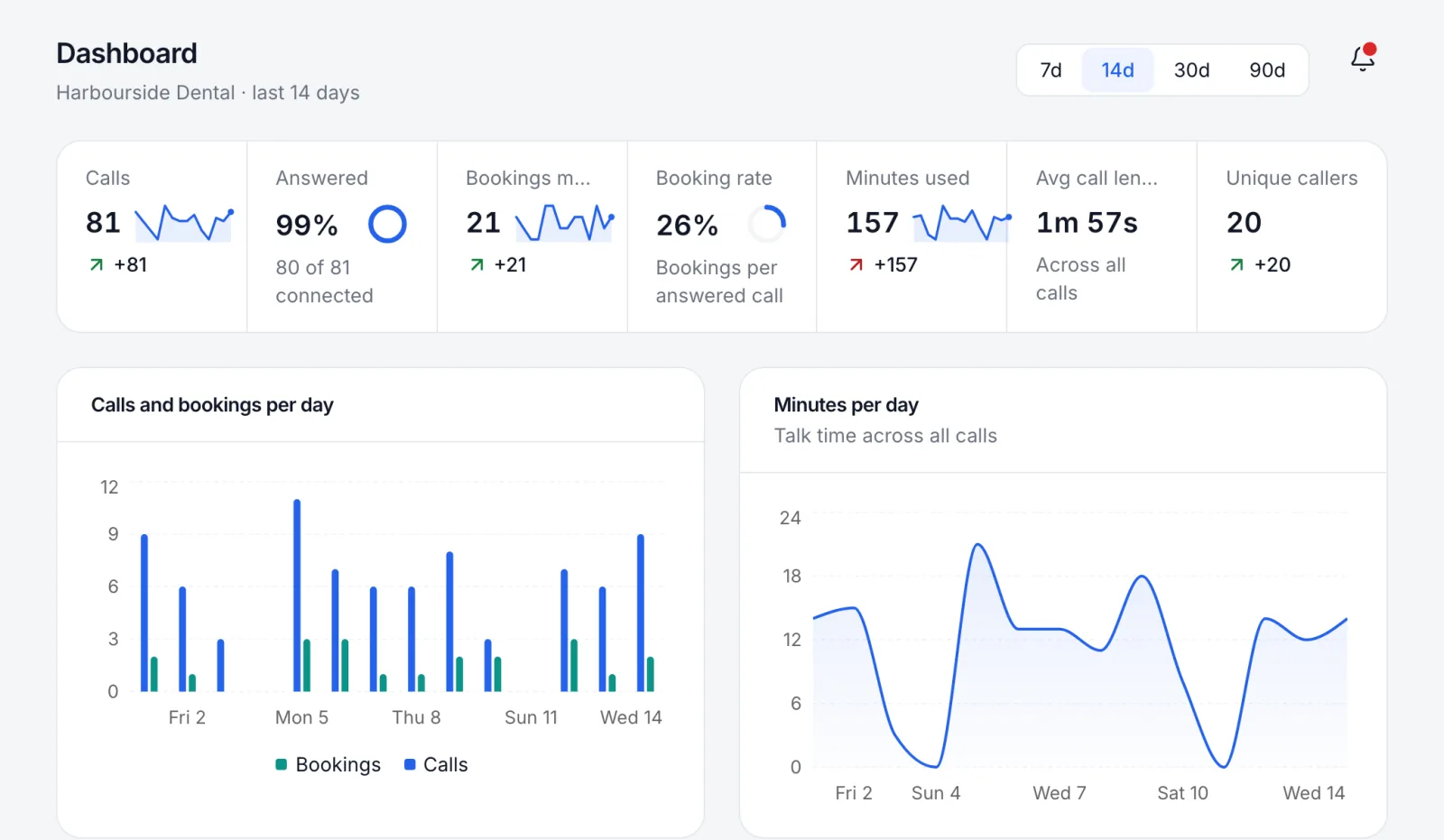Click the Bookings trend arrow beside +21

tap(477, 264)
